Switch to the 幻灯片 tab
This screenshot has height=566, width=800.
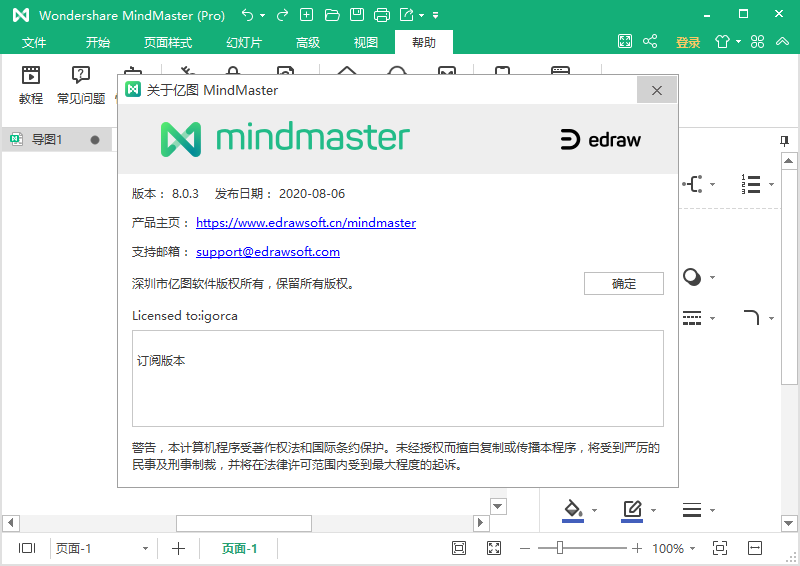pyautogui.click(x=244, y=42)
